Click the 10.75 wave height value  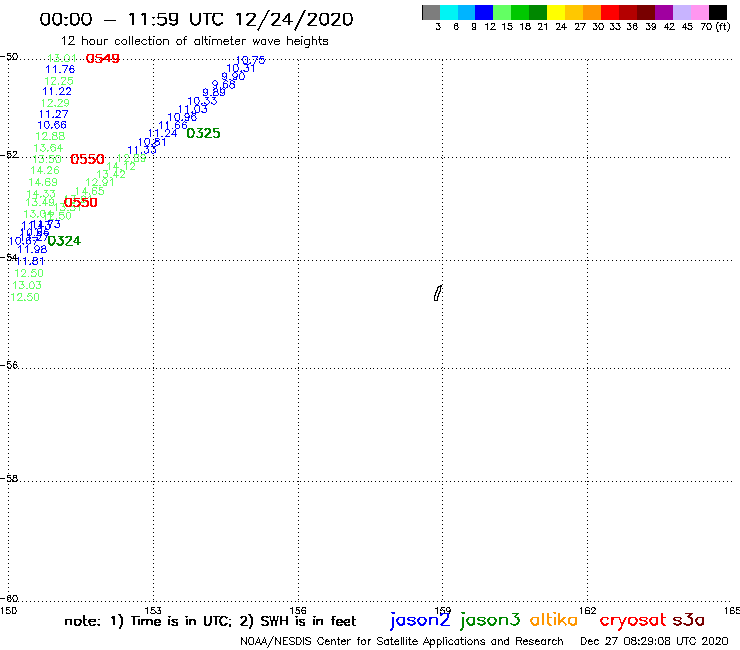pyautogui.click(x=250, y=60)
